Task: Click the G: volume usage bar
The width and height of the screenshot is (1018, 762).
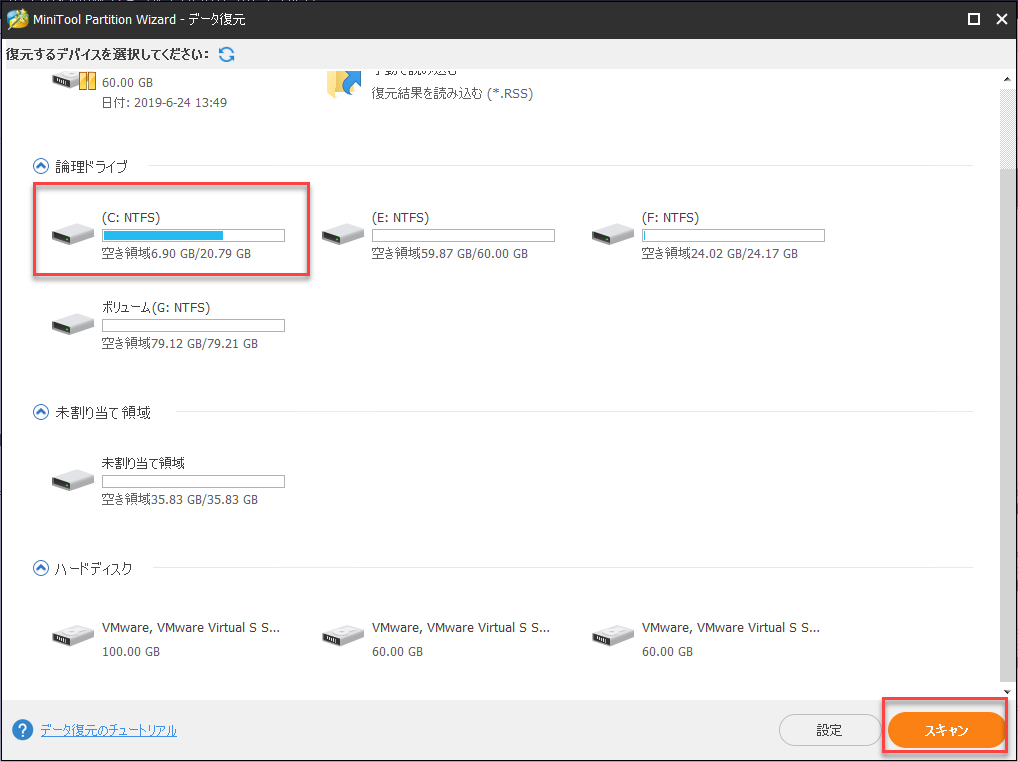Action: [x=193, y=325]
